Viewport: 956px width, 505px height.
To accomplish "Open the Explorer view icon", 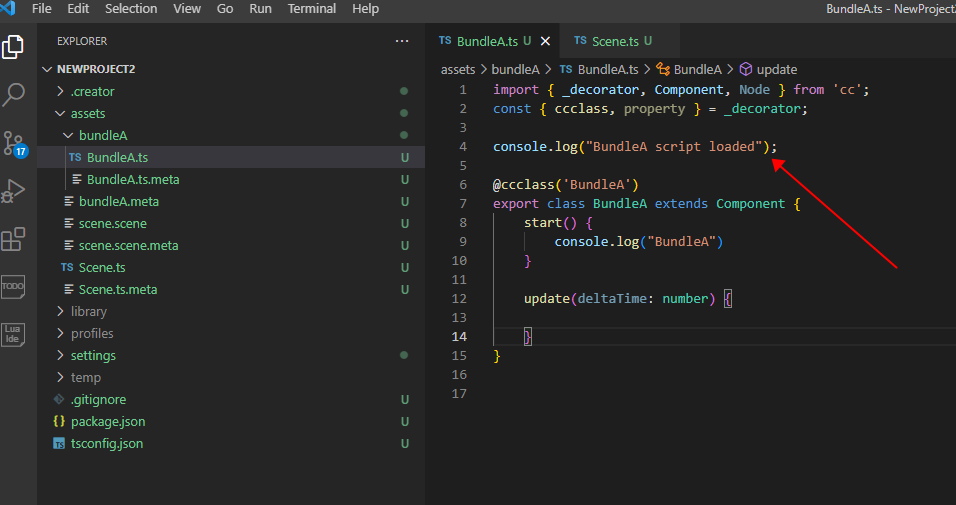I will click(x=14, y=46).
